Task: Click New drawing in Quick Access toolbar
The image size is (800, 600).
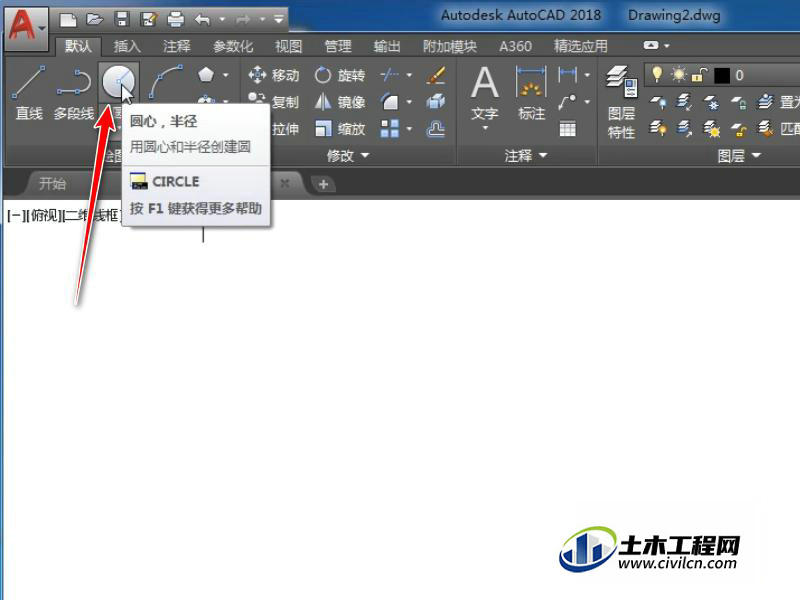Action: (68, 20)
